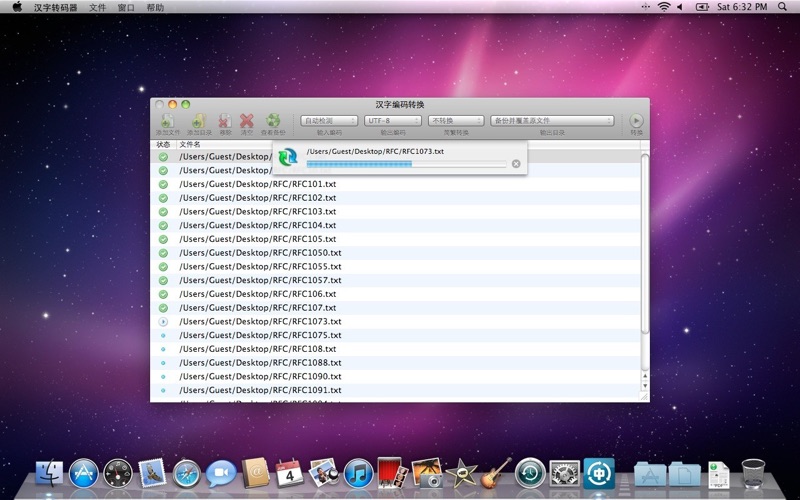Image resolution: width=800 pixels, height=500 pixels.
Task: Open the output directory dropdown (备份并覆盖原文件)
Action: tap(552, 121)
